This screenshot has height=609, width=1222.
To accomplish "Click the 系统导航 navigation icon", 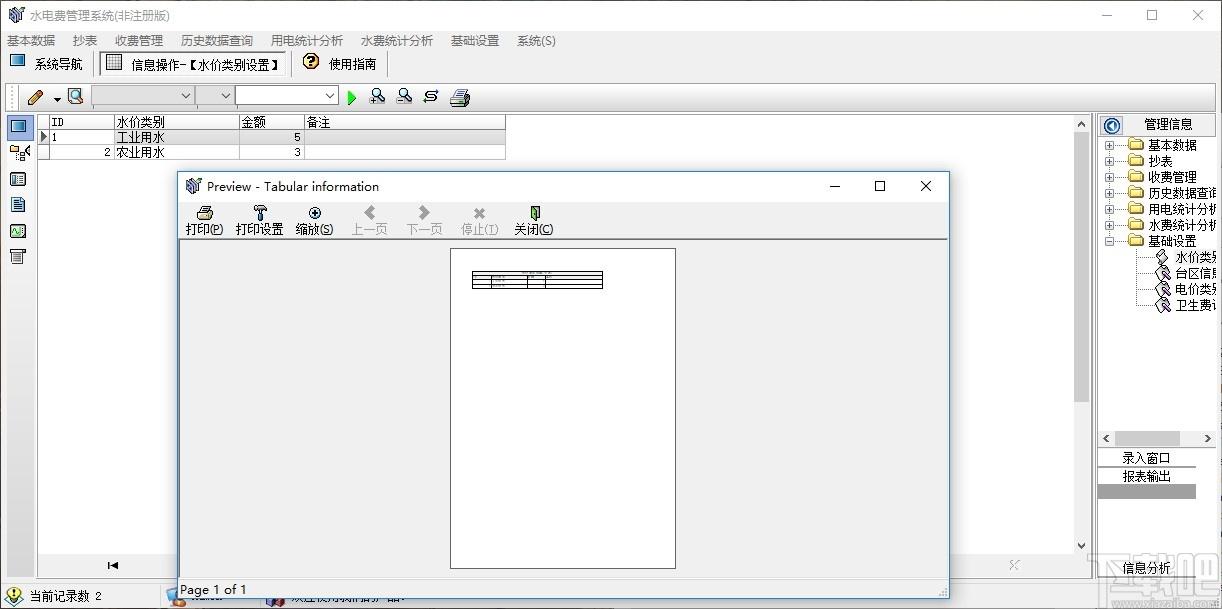I will [x=17, y=61].
